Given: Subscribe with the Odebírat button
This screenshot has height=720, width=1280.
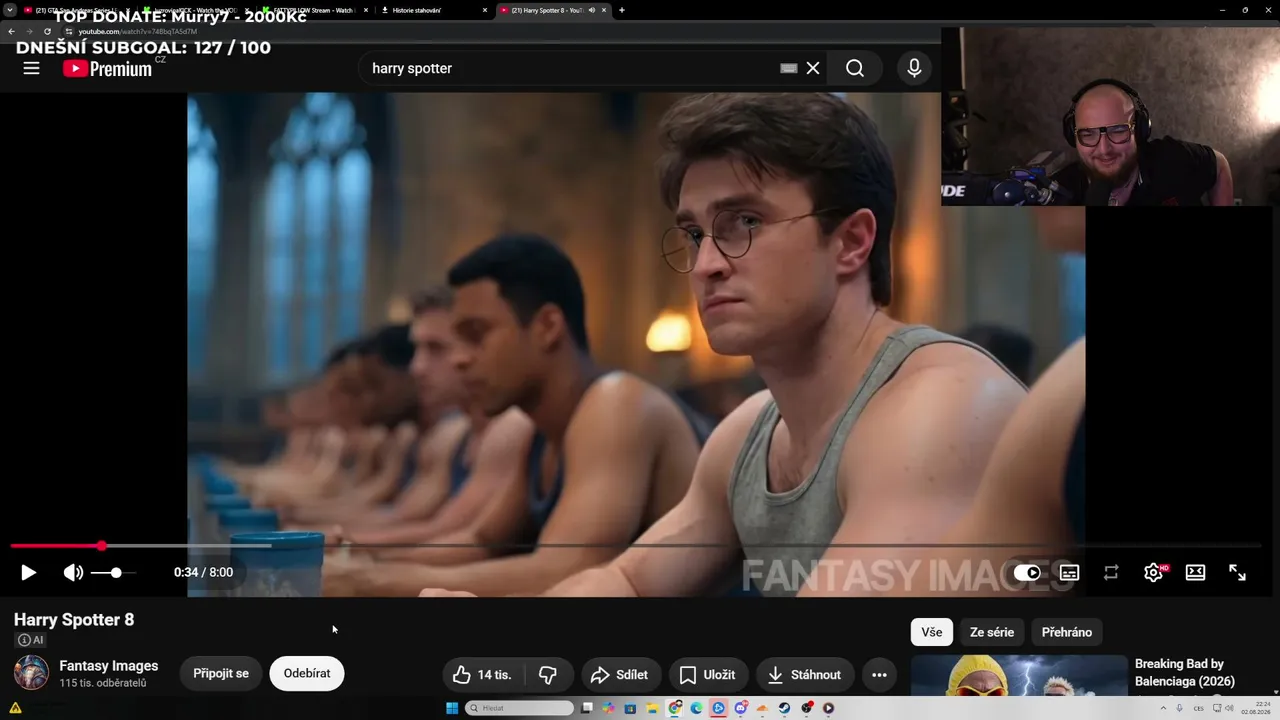Looking at the screenshot, I should pyautogui.click(x=307, y=674).
